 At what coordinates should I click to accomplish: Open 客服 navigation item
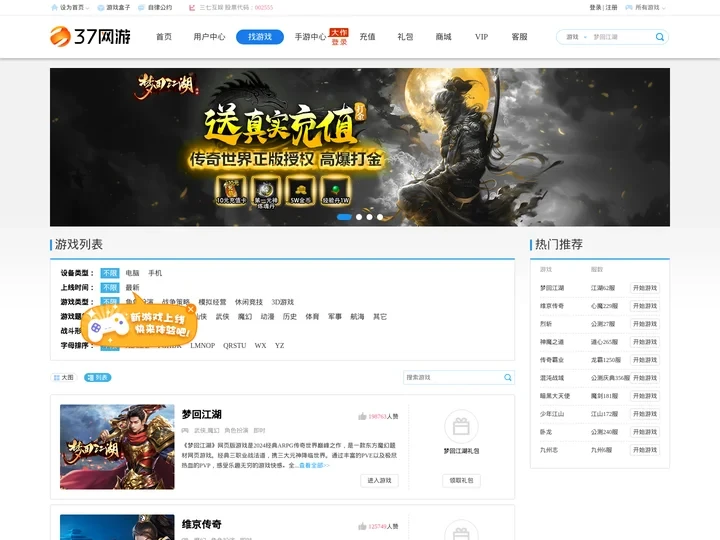tap(519, 37)
